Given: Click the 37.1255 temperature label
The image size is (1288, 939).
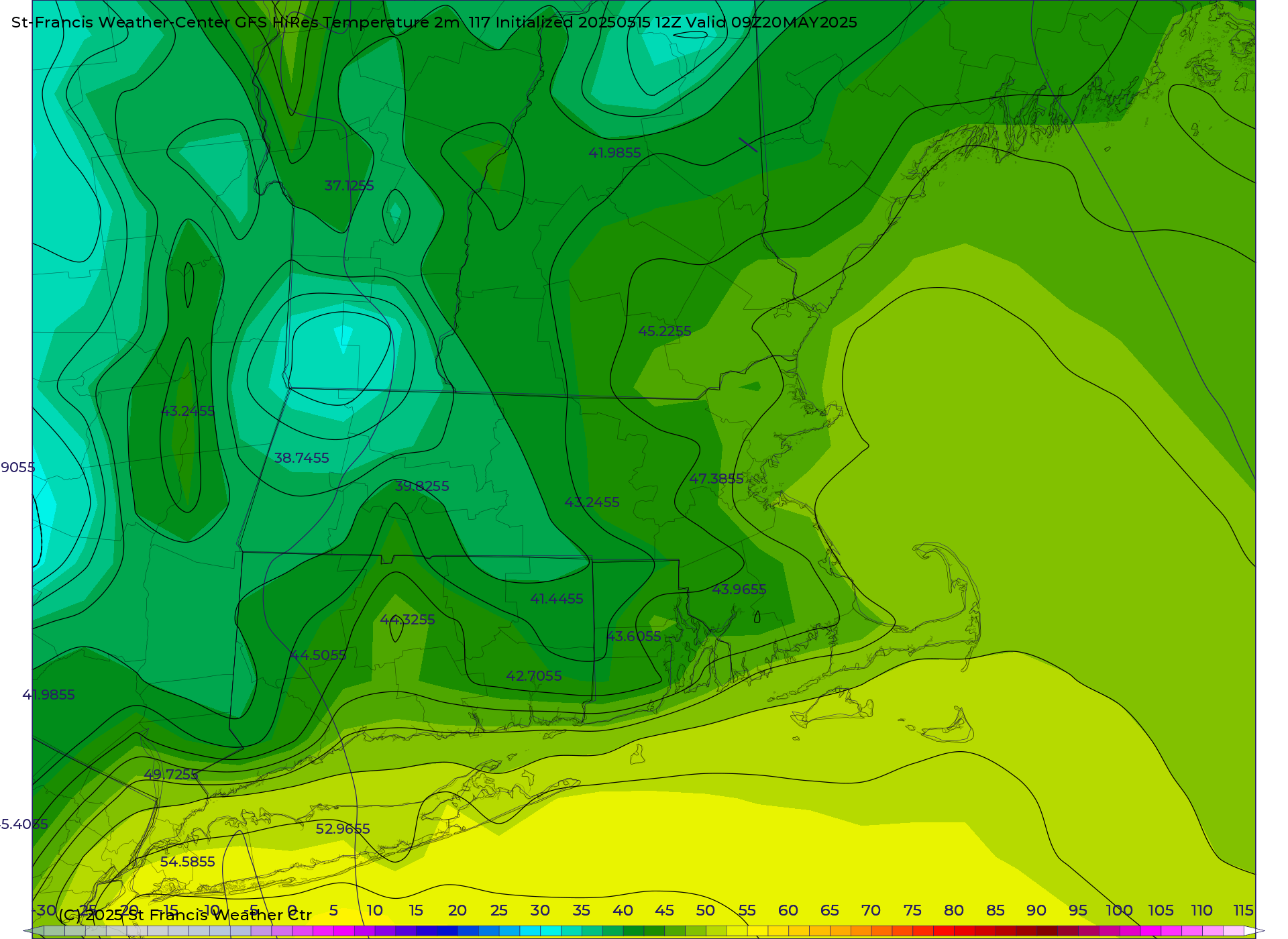Looking at the screenshot, I should click(x=349, y=186).
